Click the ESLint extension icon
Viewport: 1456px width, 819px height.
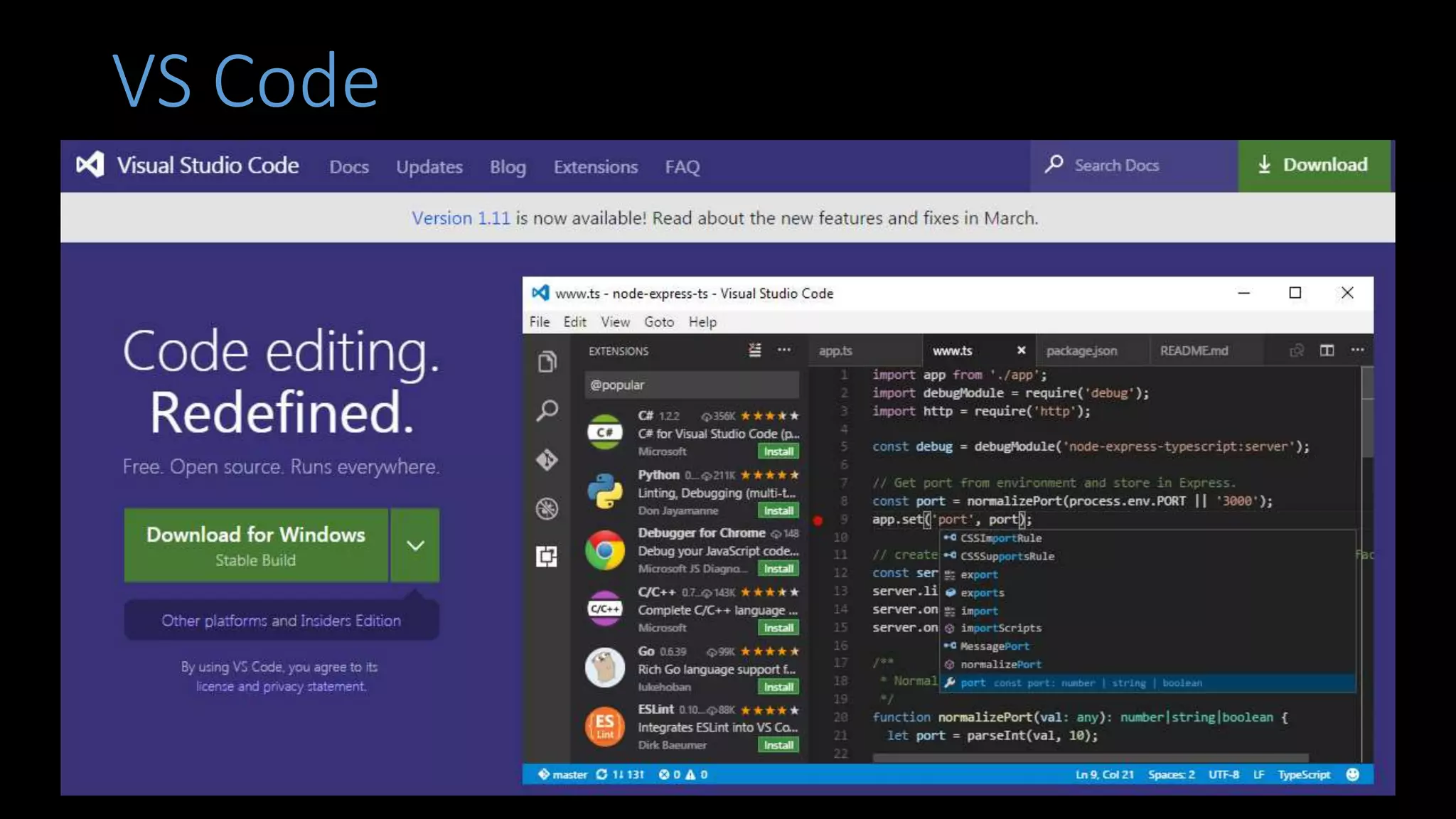pyautogui.click(x=605, y=726)
